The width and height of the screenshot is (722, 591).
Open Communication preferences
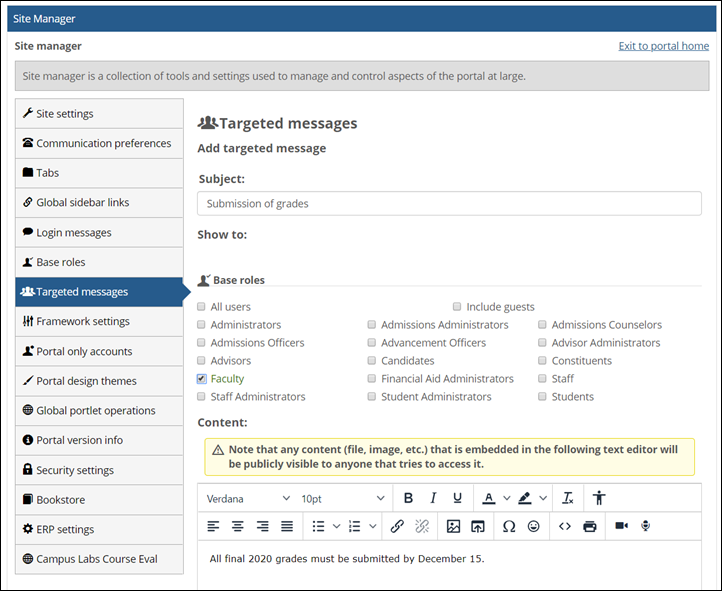[x=99, y=143]
